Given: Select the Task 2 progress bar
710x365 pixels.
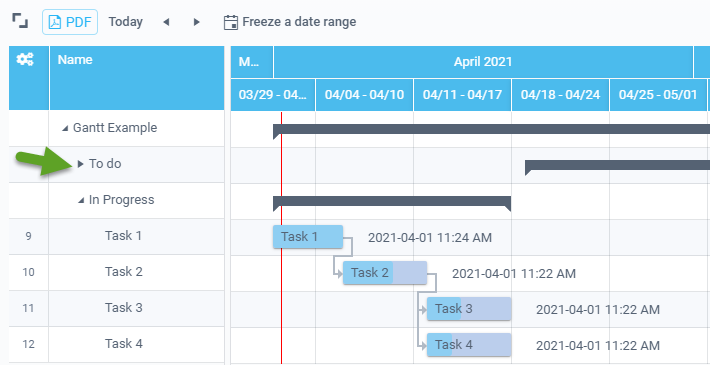Looking at the screenshot, I should pos(385,273).
